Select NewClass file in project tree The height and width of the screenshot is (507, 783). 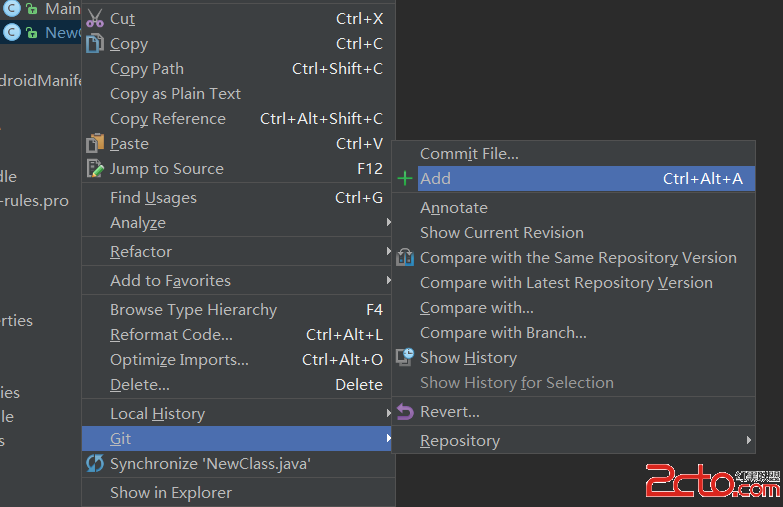pos(60,33)
